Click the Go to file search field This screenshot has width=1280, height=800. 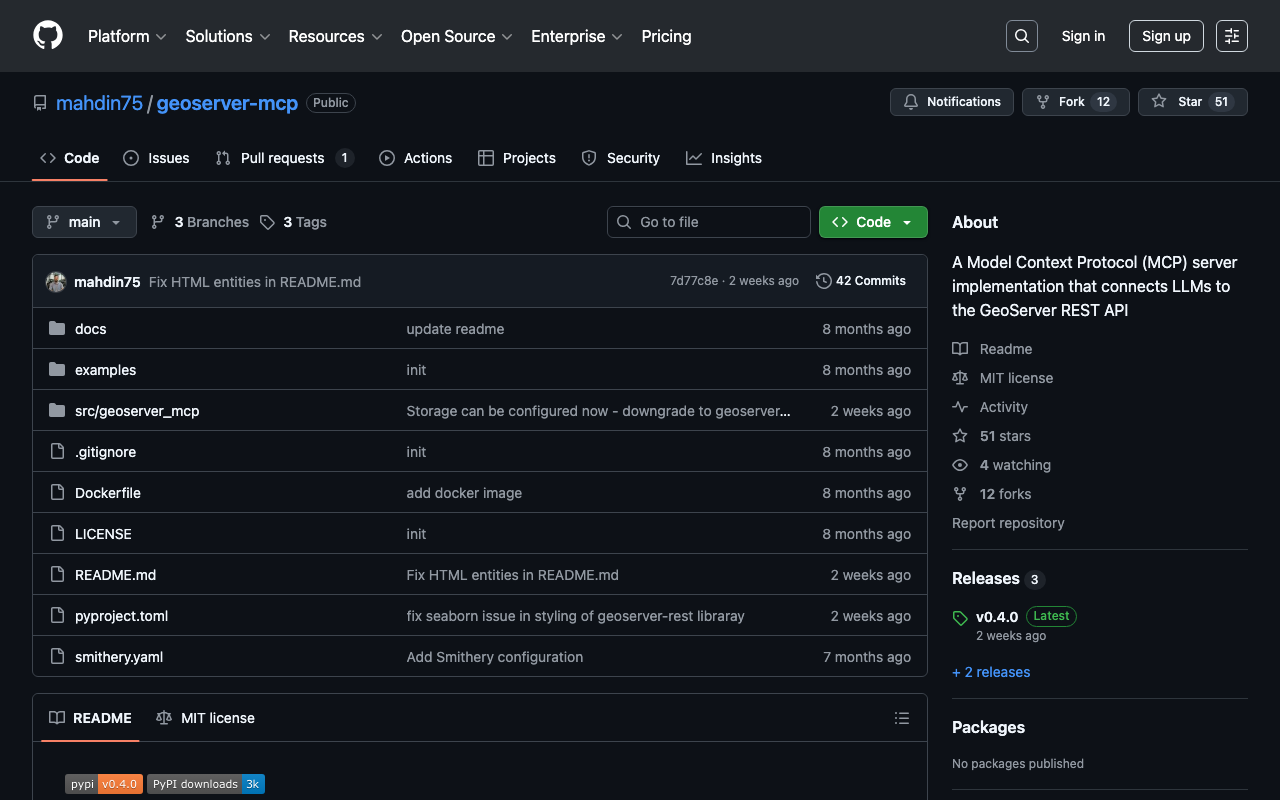point(708,222)
